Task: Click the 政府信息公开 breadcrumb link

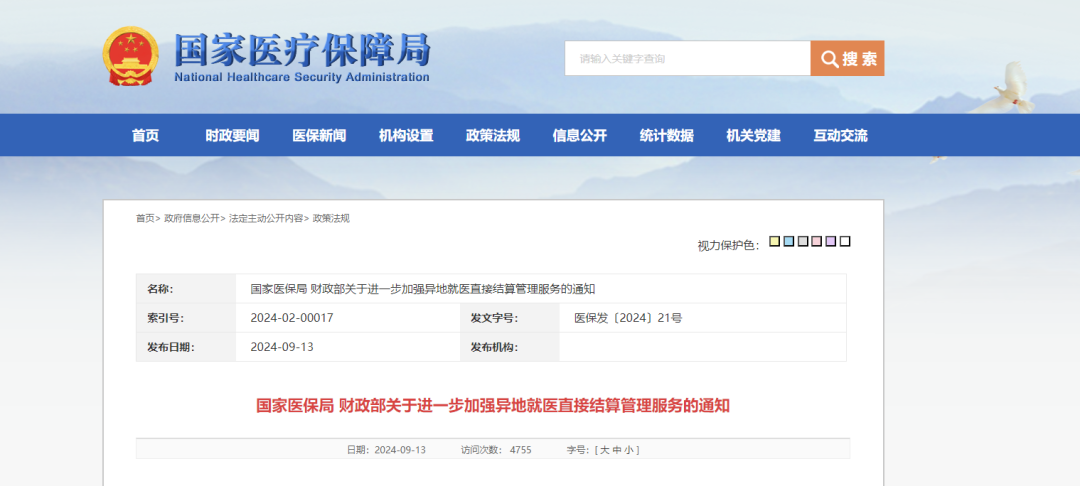Action: point(191,218)
